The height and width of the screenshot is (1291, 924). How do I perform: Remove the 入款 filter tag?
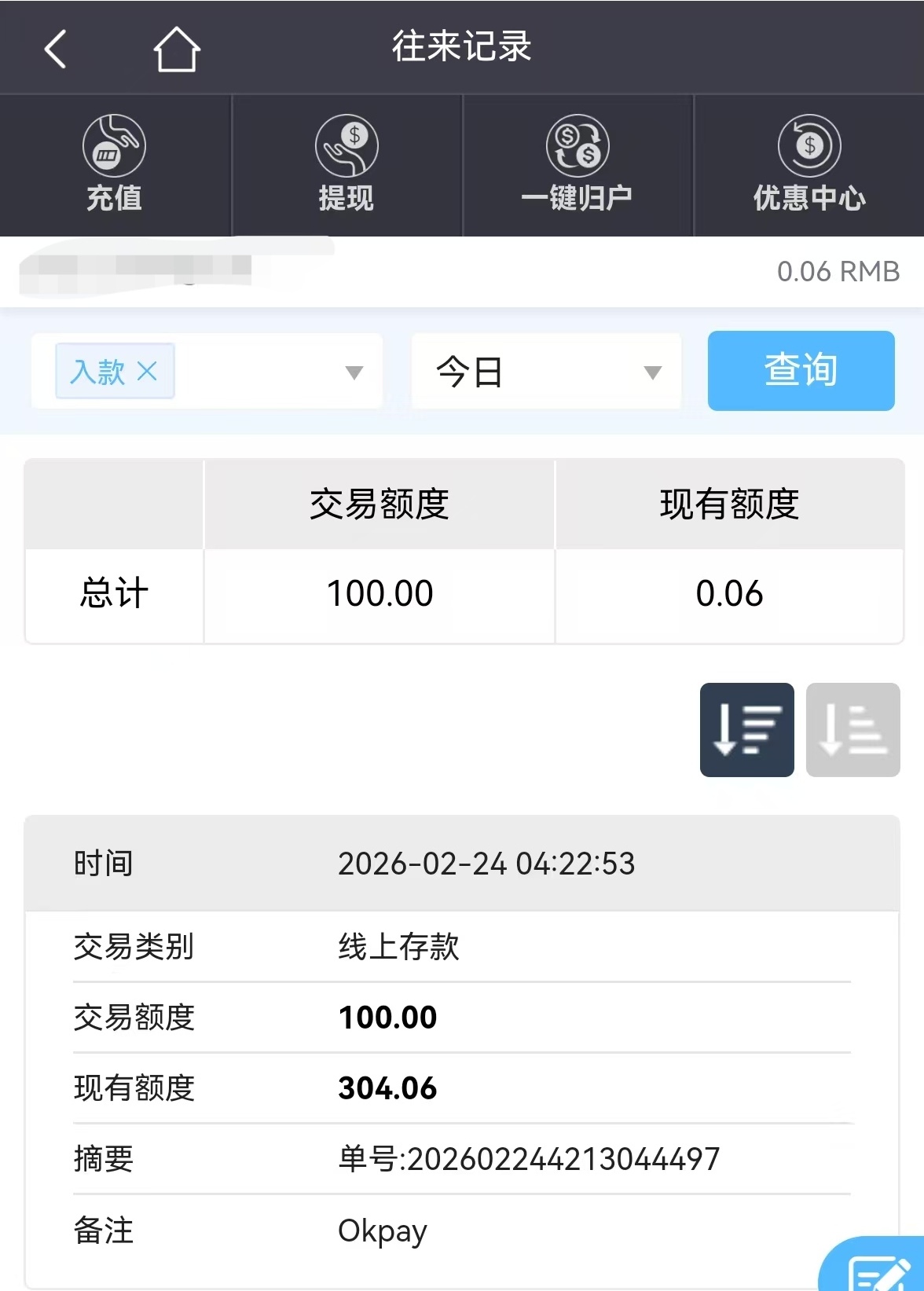coord(147,371)
